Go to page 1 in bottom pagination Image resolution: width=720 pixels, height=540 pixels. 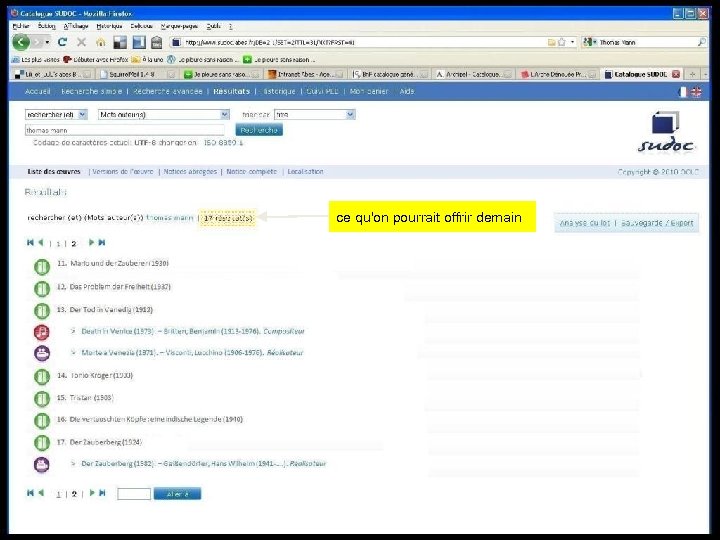click(x=58, y=494)
